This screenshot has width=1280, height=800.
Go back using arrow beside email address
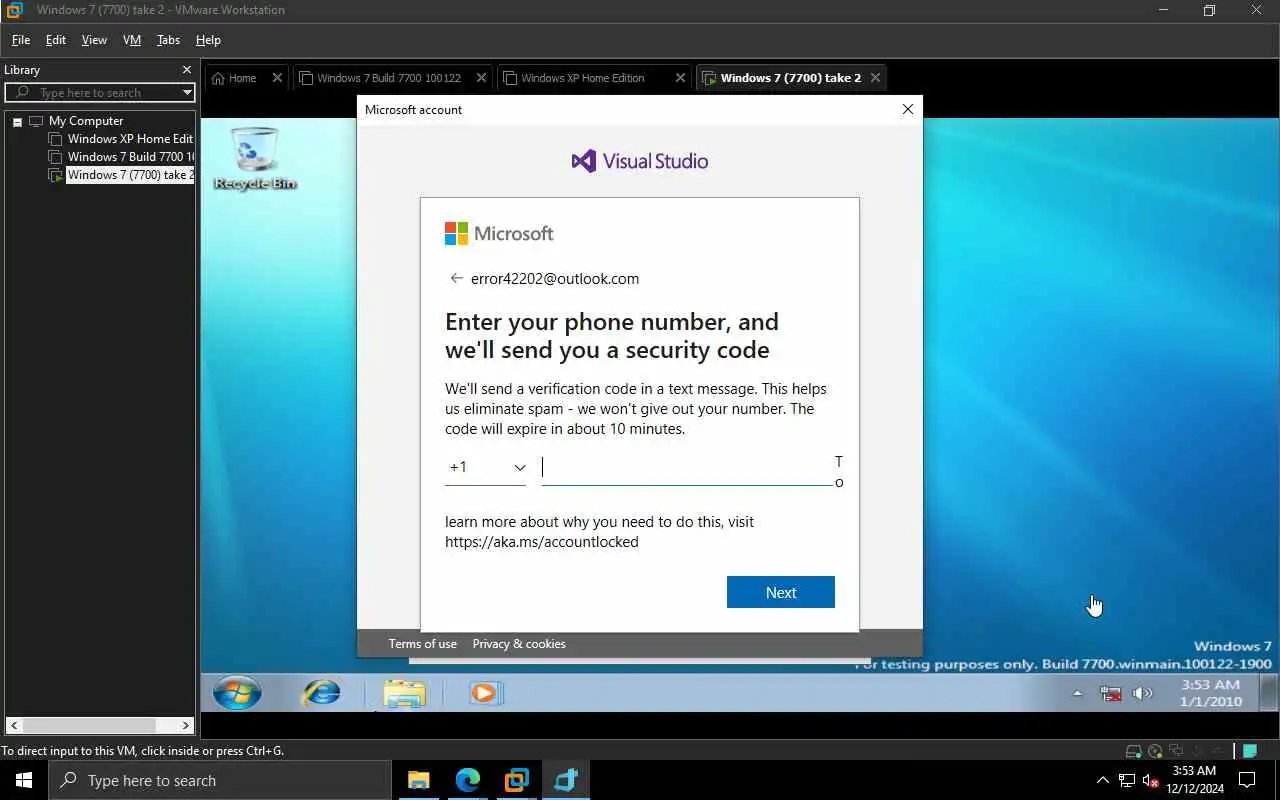point(456,279)
